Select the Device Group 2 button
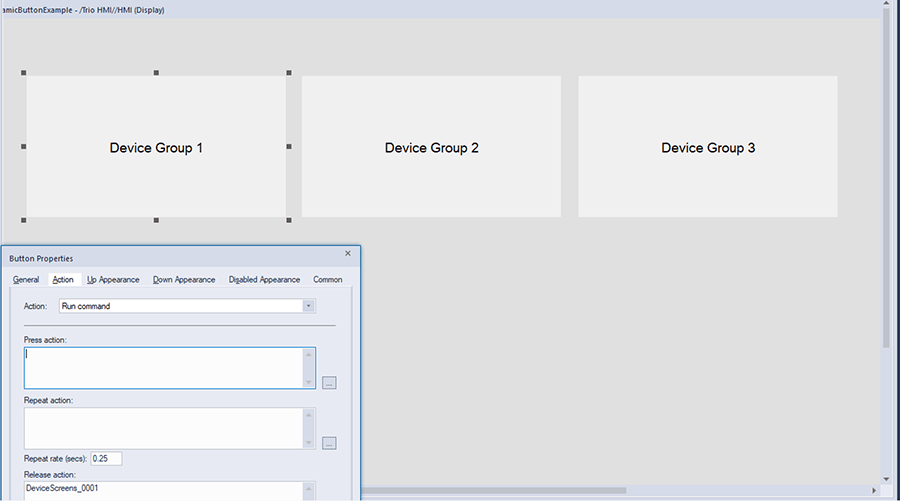Image resolution: width=900 pixels, height=501 pixels. click(x=431, y=147)
